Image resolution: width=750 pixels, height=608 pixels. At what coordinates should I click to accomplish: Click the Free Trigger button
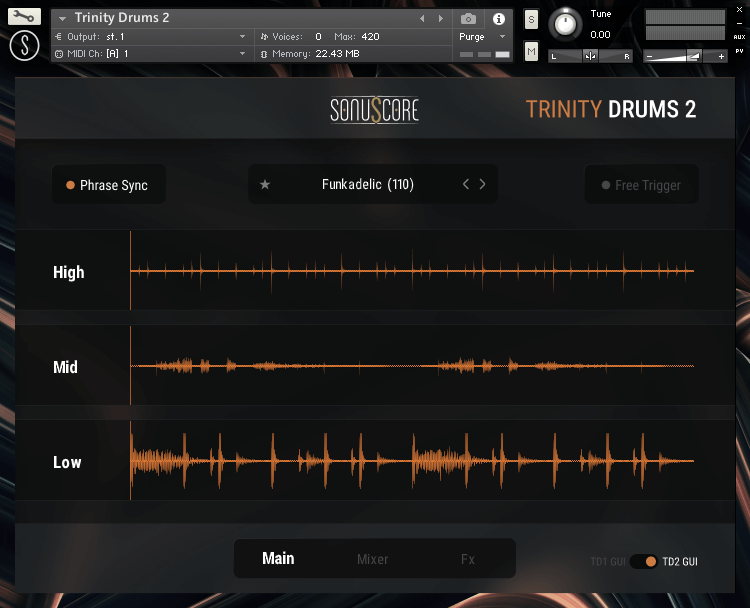click(x=641, y=185)
